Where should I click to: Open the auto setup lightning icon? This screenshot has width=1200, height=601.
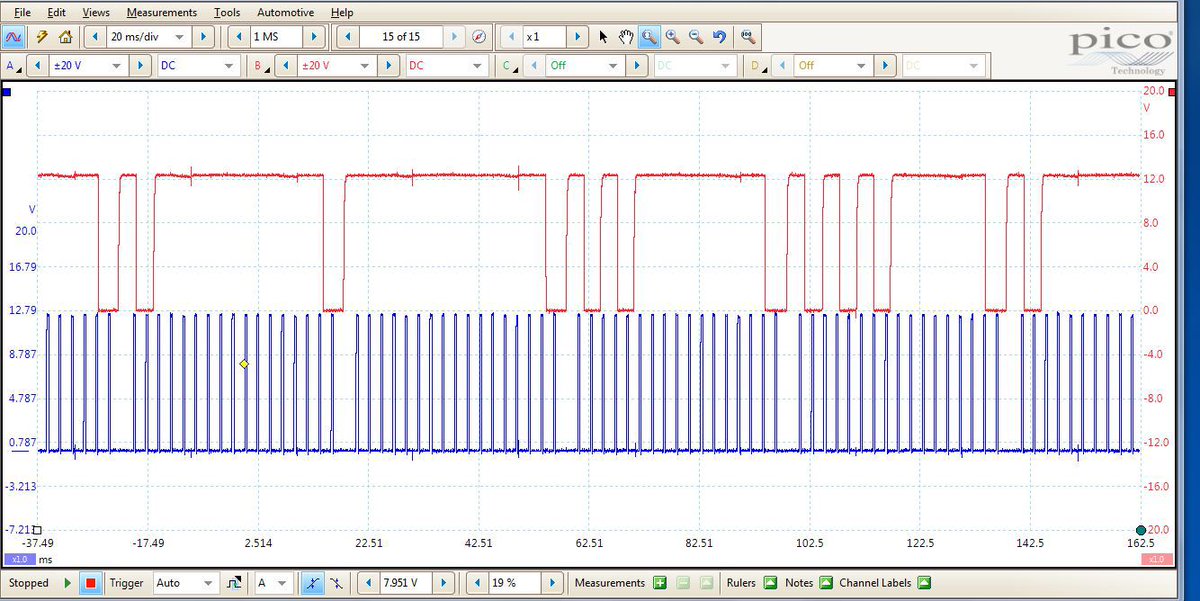(42, 37)
